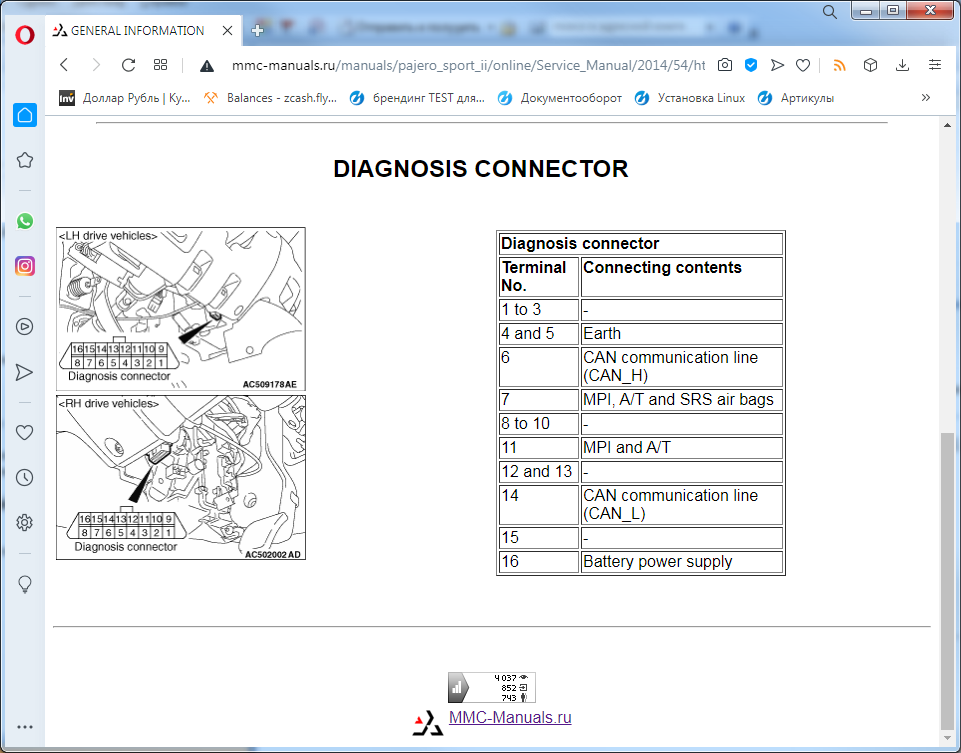The height and width of the screenshot is (753, 961).
Task: Take a snapshot with camera icon
Action: tap(724, 65)
